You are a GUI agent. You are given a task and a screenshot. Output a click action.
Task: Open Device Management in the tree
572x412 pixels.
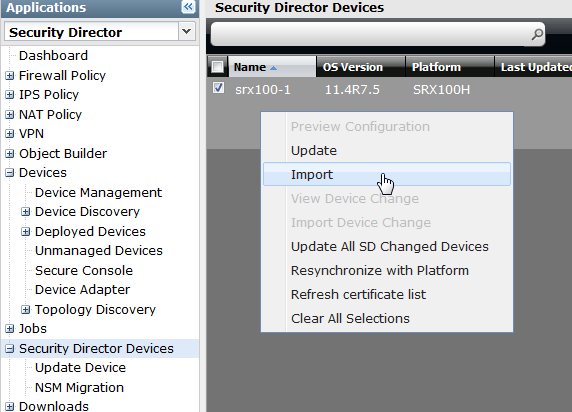click(x=98, y=192)
